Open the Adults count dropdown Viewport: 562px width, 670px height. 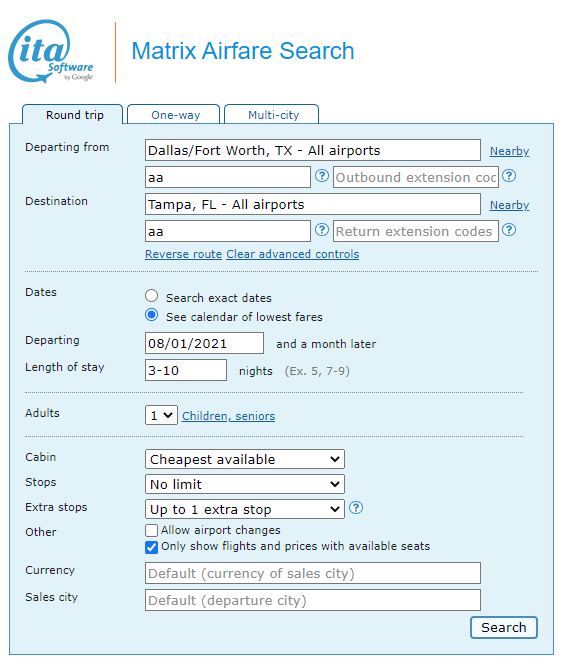[x=161, y=415]
